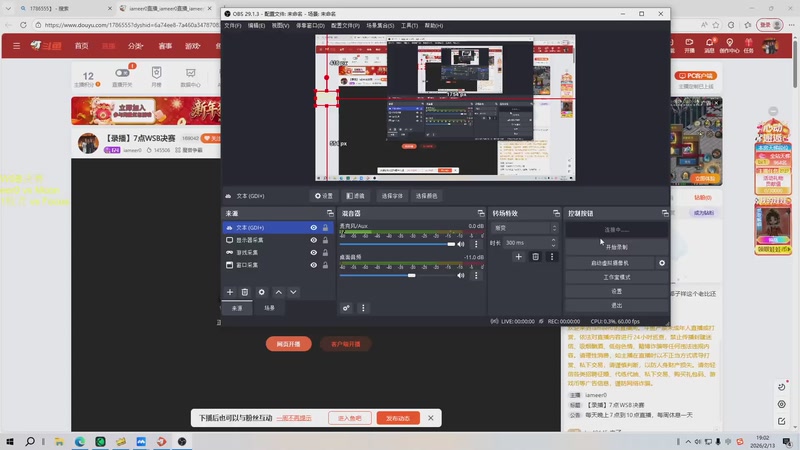Open 工具(T) menu in OBS

pyautogui.click(x=409, y=26)
